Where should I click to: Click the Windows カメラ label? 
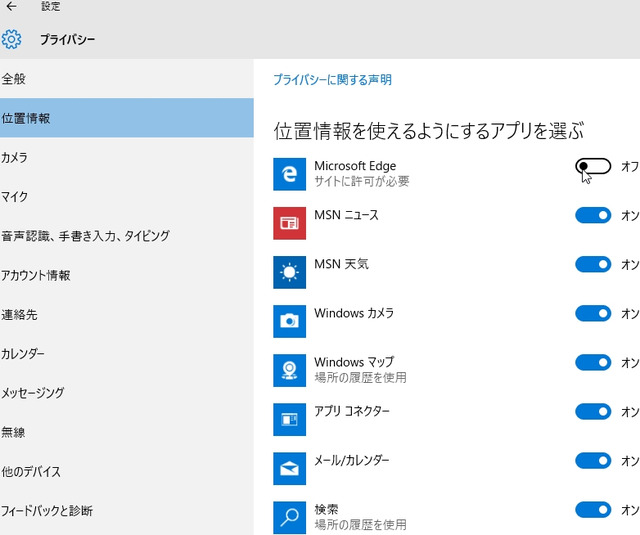(x=354, y=313)
